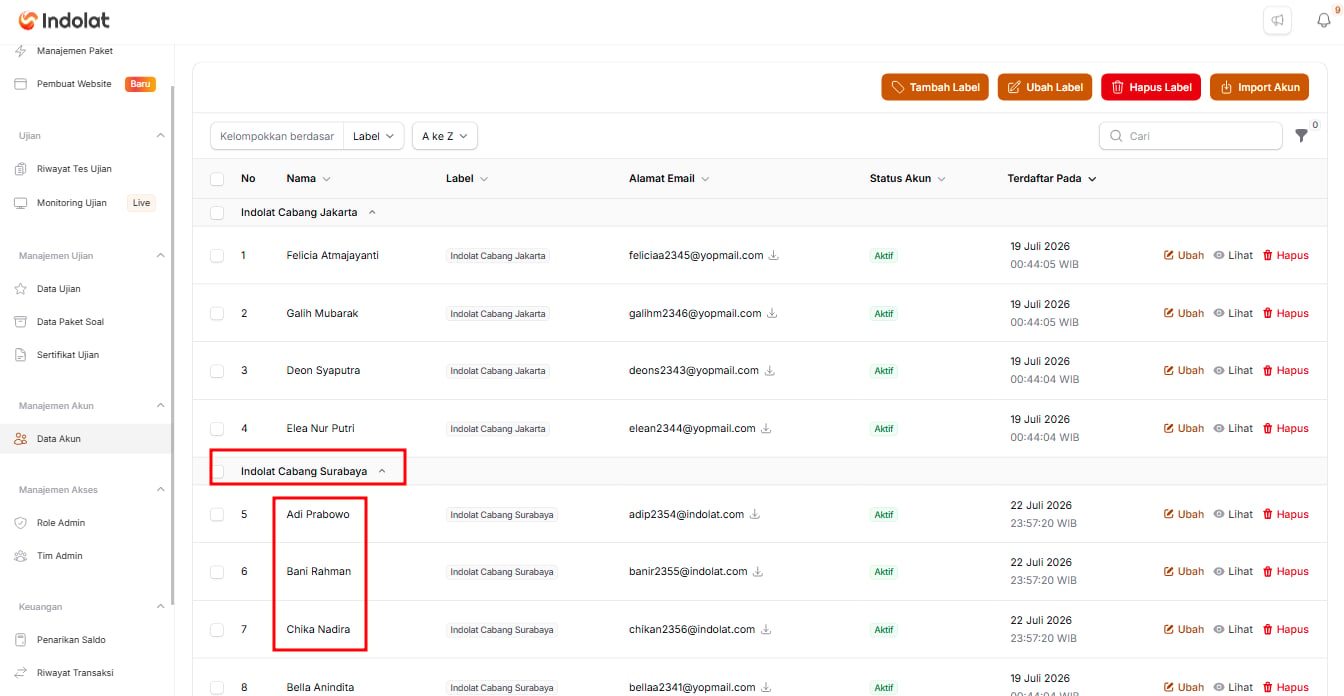Viewport: 1344px width, 696px height.
Task: Click Ubah for Chika Nadira
Action: pyautogui.click(x=1183, y=629)
